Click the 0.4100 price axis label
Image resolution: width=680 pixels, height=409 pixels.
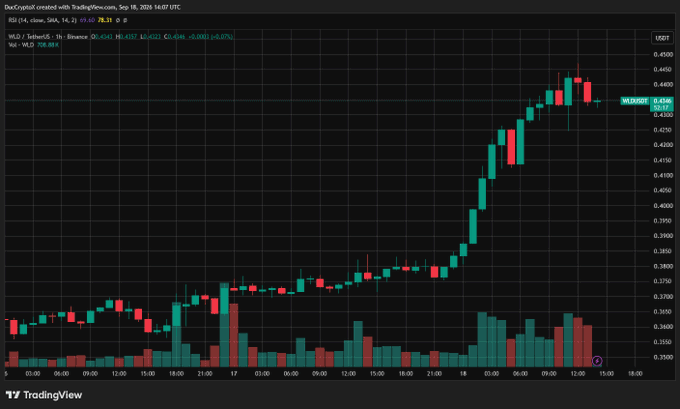coord(663,176)
